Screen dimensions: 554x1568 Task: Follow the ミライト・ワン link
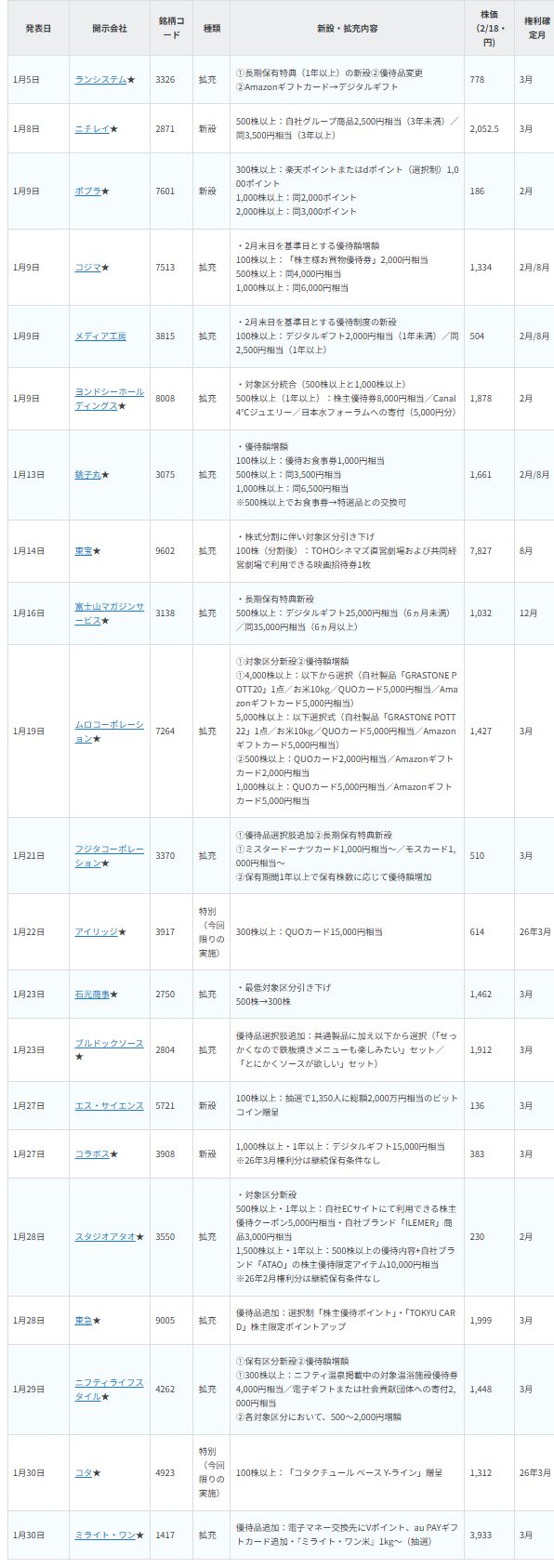coord(105,1535)
